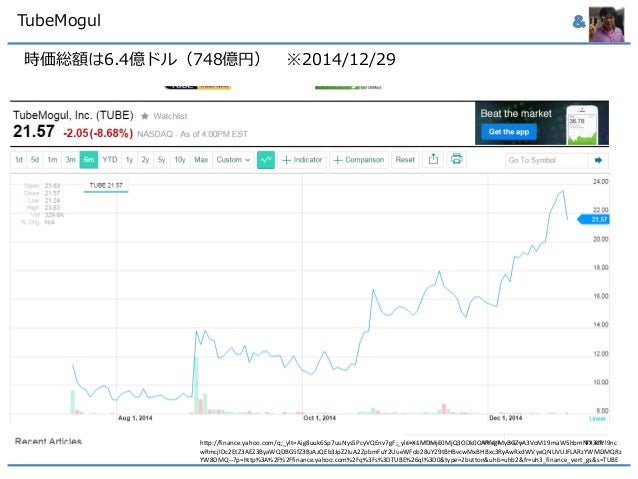This screenshot has height=479, width=638.
Task: Click the 21.57 price marker
Action: [594, 219]
